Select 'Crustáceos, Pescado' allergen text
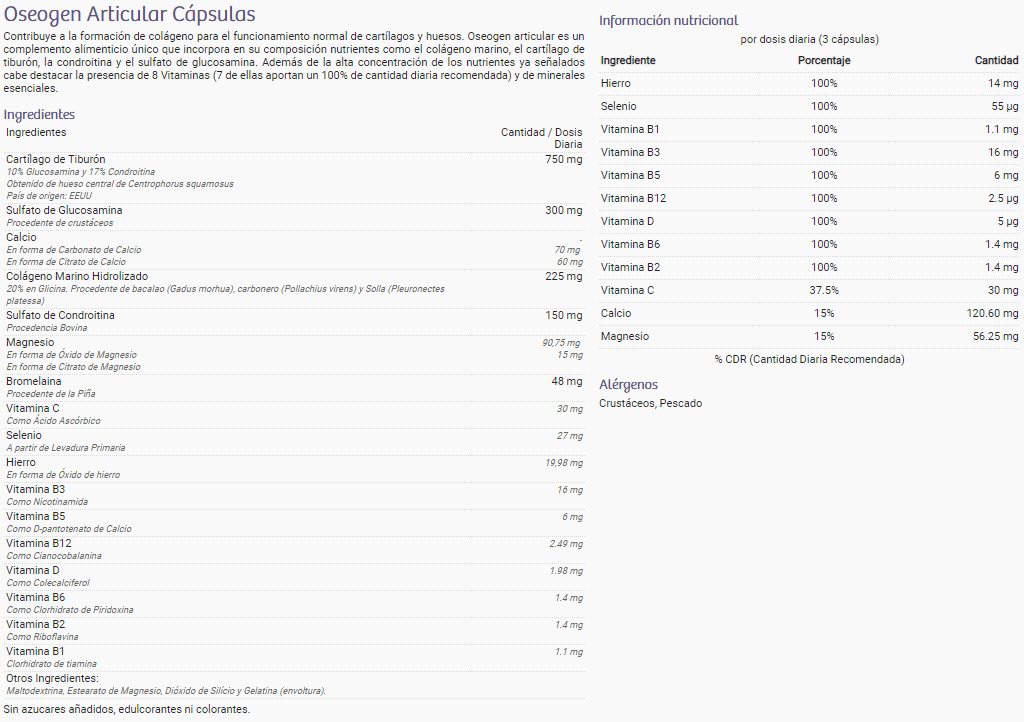 coord(650,403)
